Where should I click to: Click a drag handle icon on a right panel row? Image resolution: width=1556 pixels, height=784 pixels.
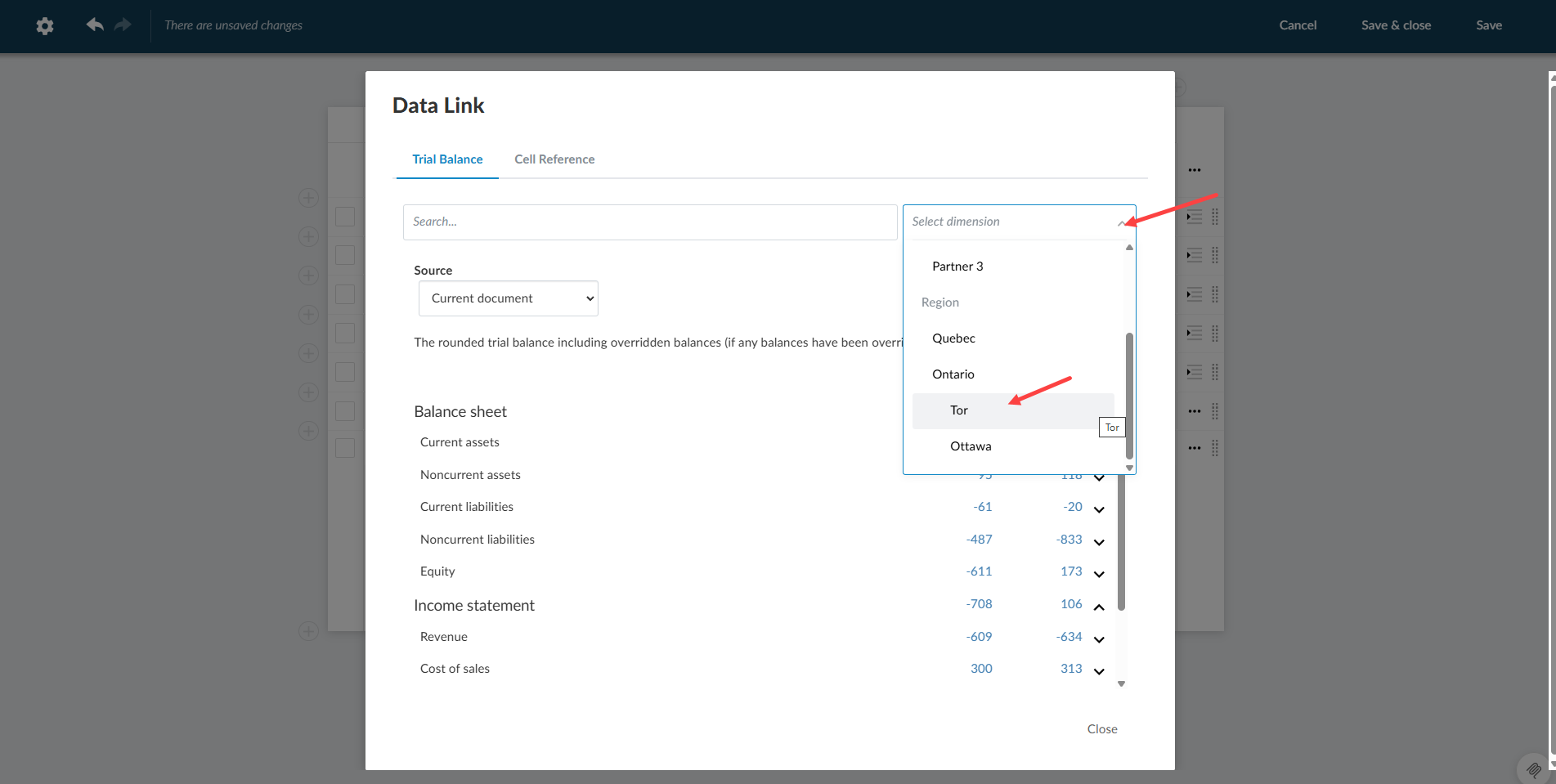tap(1213, 216)
